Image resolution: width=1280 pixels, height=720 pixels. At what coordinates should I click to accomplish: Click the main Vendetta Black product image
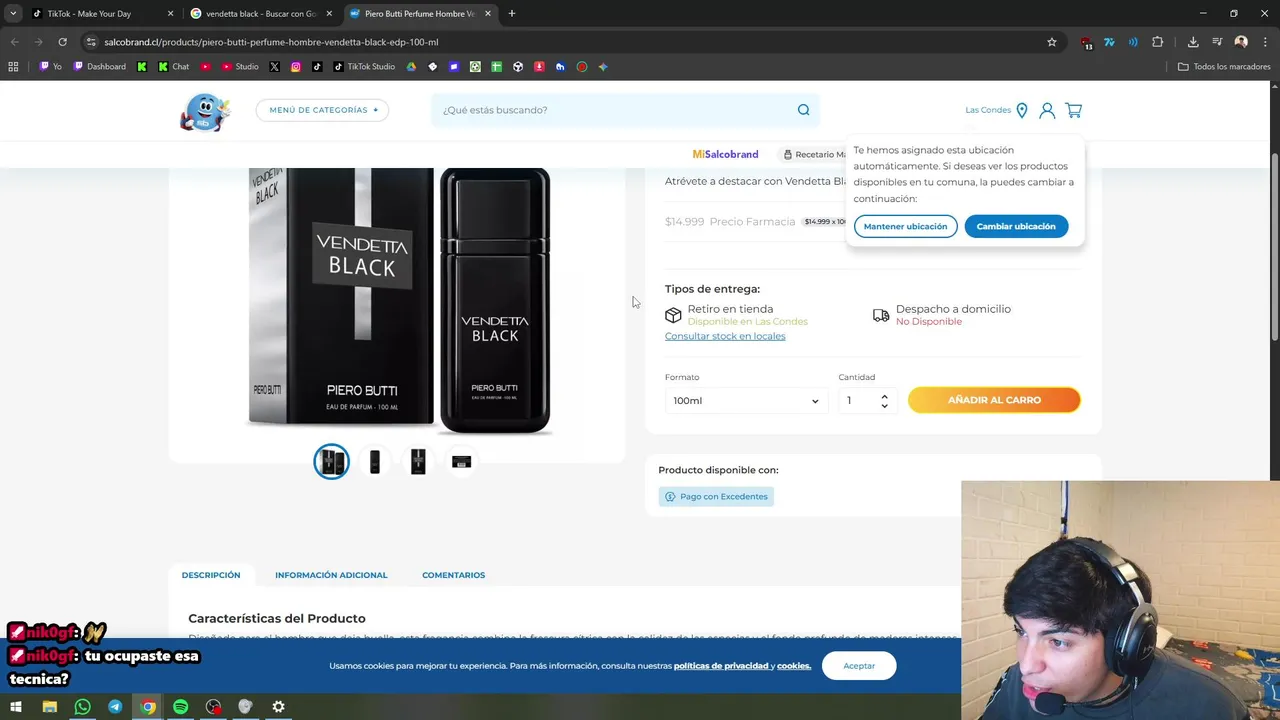399,300
